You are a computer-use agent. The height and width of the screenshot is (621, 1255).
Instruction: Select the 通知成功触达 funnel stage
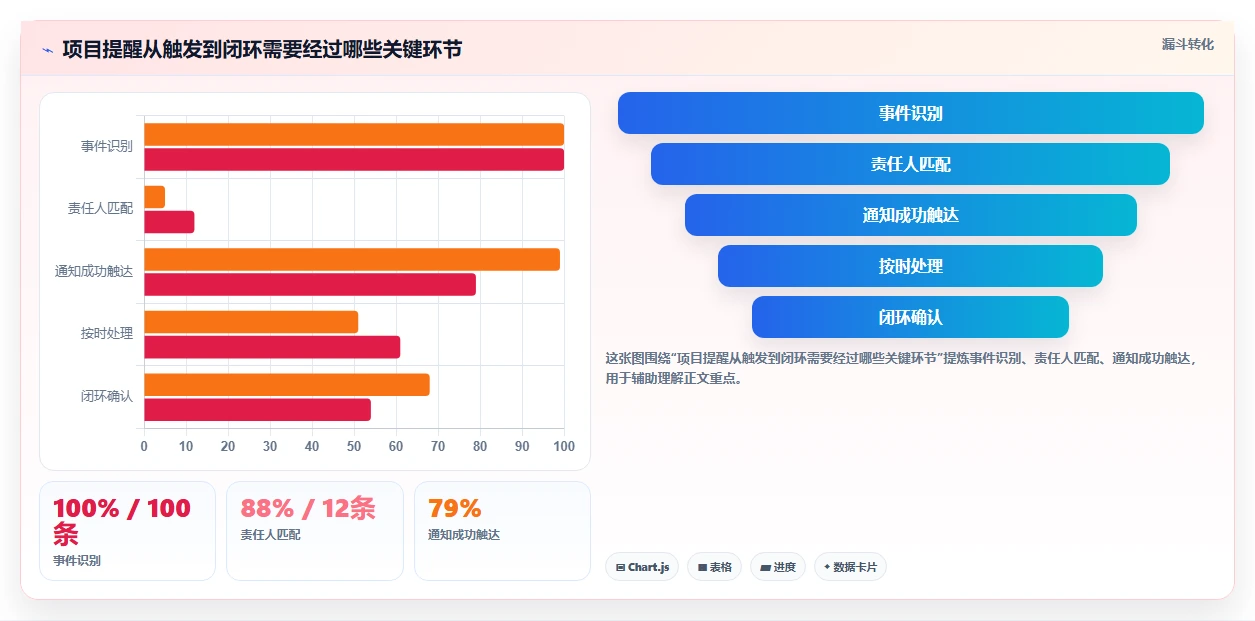pyautogui.click(x=910, y=215)
